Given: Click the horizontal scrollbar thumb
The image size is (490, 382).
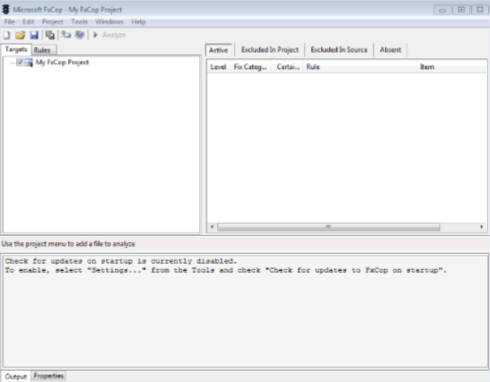Looking at the screenshot, I should (329, 227).
